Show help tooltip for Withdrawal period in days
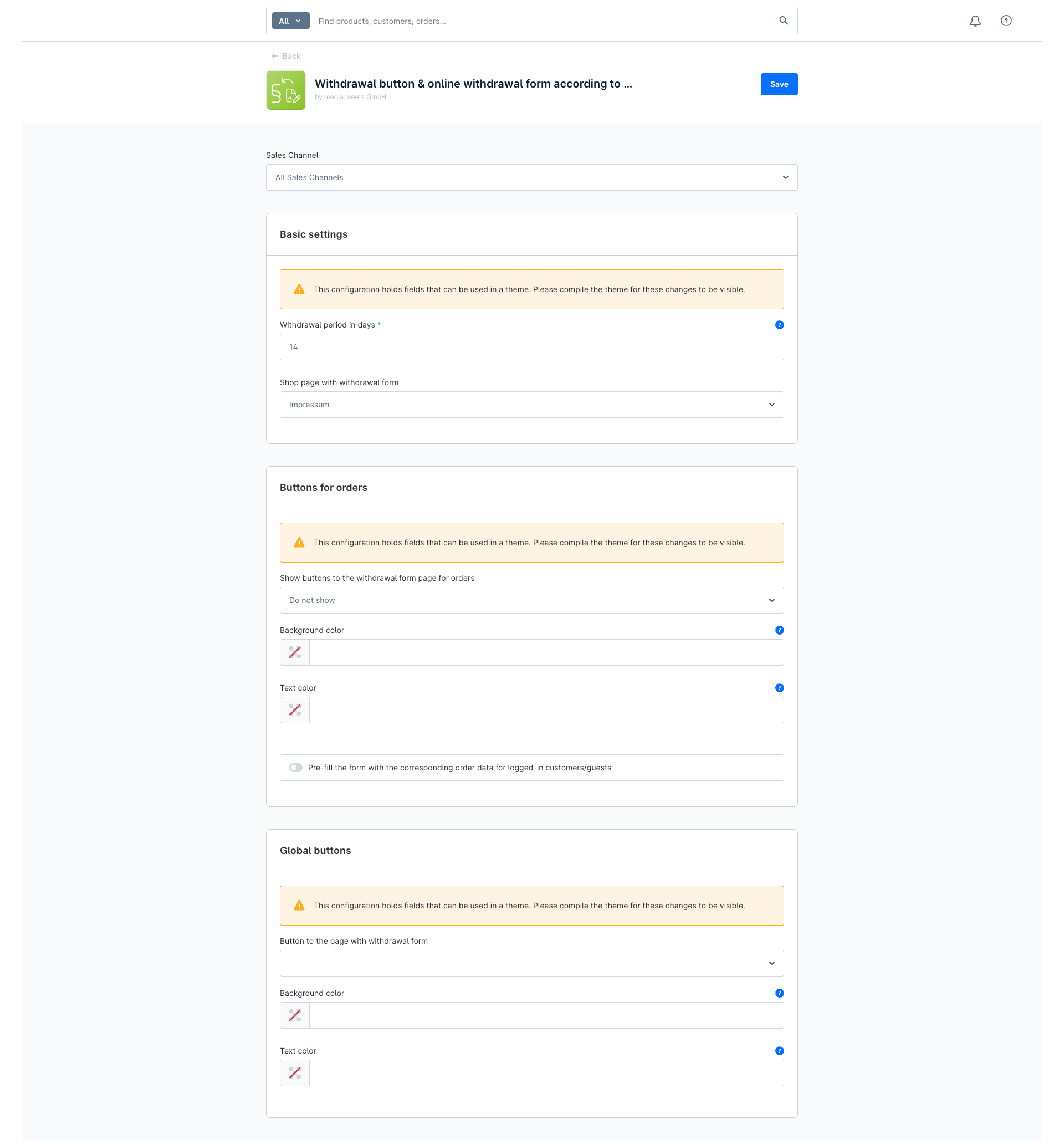Screen dimensions: 1064x1140 779,325
